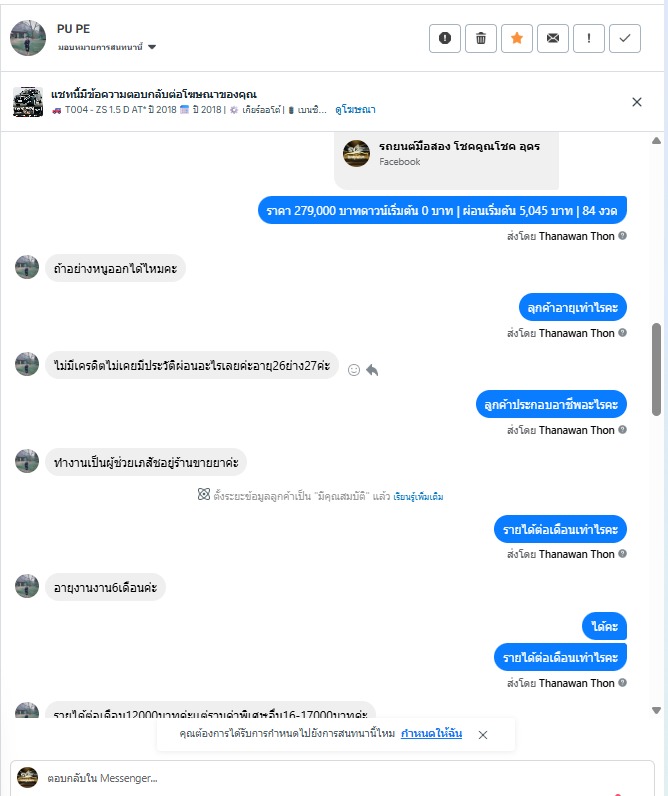The width and height of the screenshot is (668, 796).
Task: Click the chat scrollbar thumb
Action: 656,370
